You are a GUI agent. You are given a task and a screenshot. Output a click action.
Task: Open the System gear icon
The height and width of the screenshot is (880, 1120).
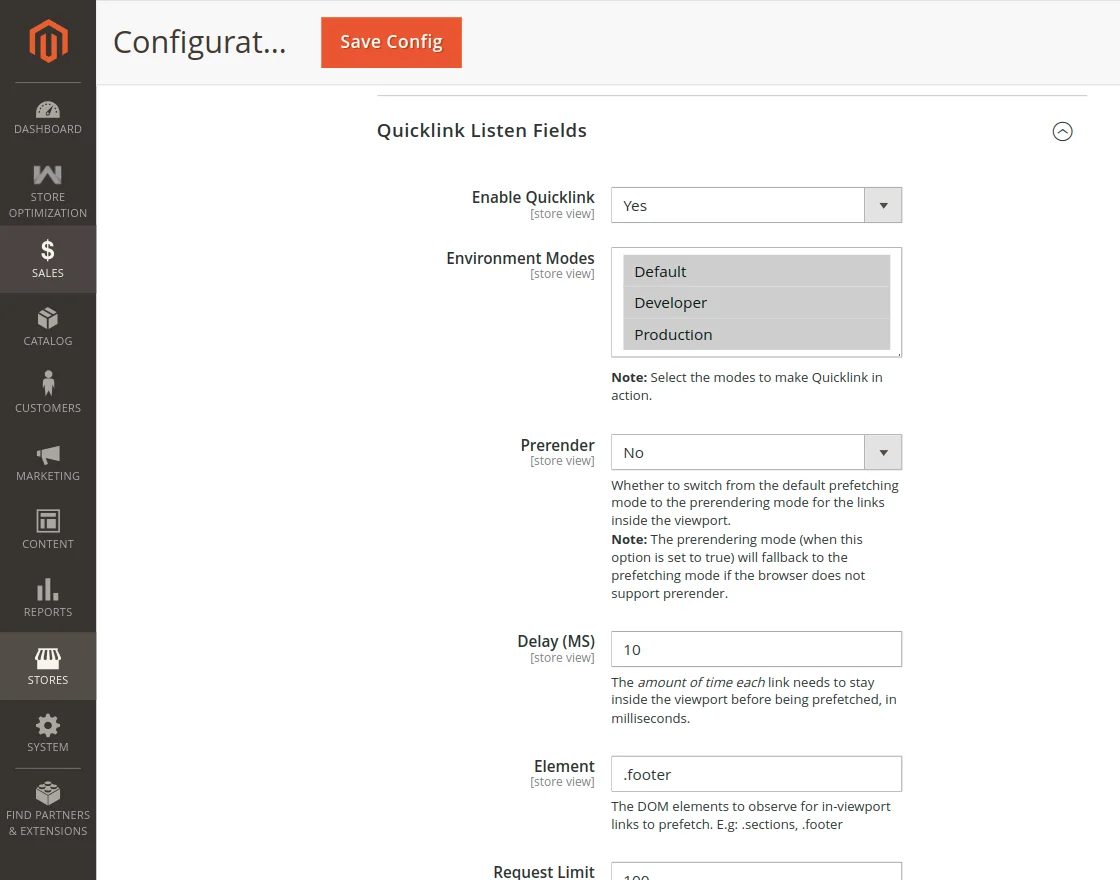click(x=48, y=726)
